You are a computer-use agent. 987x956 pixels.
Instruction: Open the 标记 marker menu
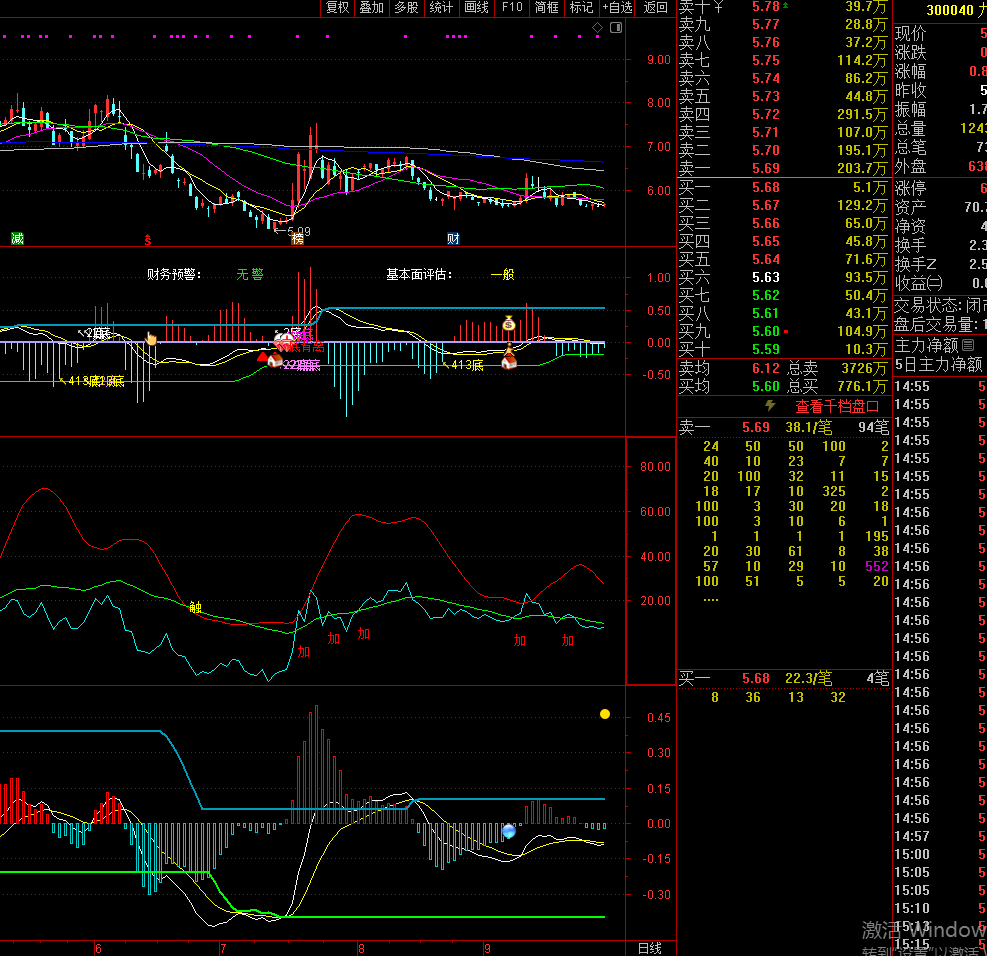point(582,8)
